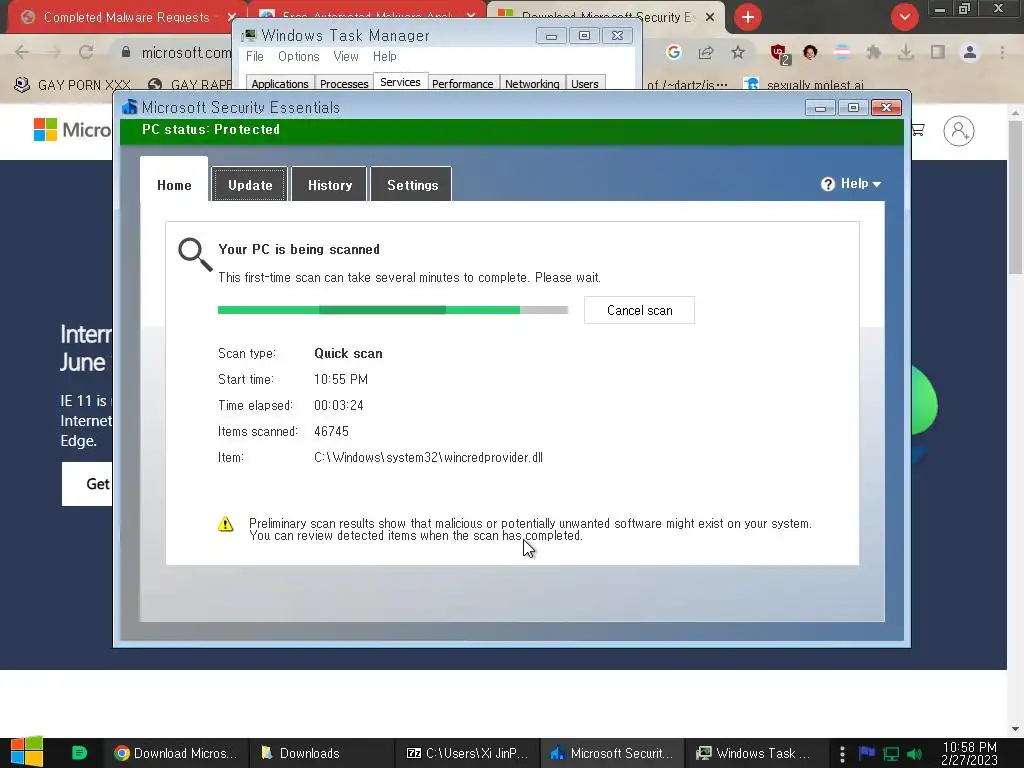Switch to Task Manager Networking tab
1024x768 pixels.
pos(532,84)
